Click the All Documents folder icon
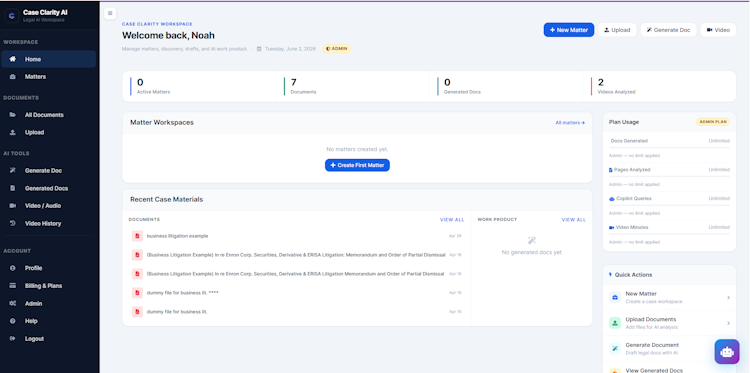The width and height of the screenshot is (750, 373). click(13, 115)
